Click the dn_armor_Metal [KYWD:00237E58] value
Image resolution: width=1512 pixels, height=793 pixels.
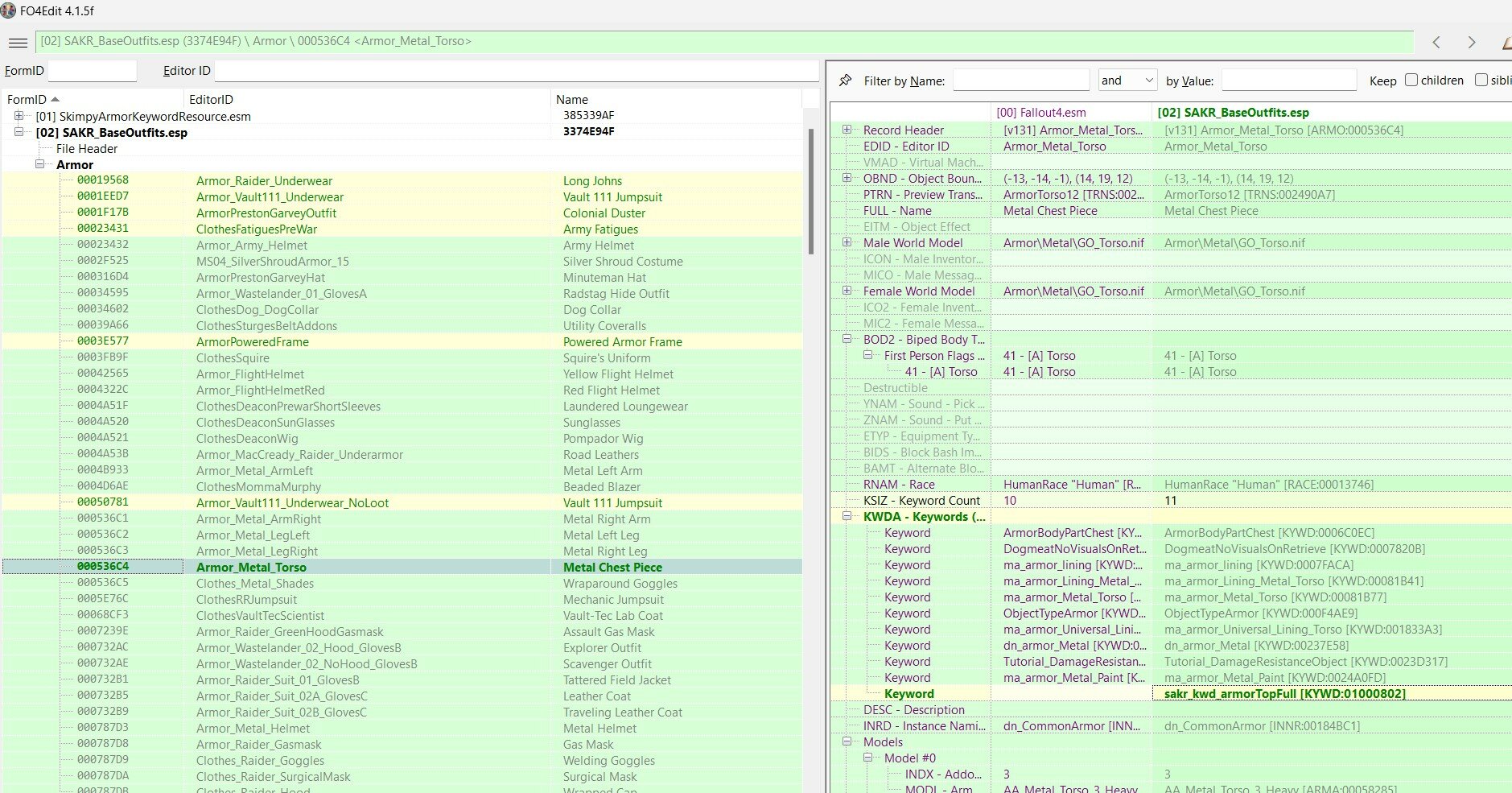(1256, 645)
